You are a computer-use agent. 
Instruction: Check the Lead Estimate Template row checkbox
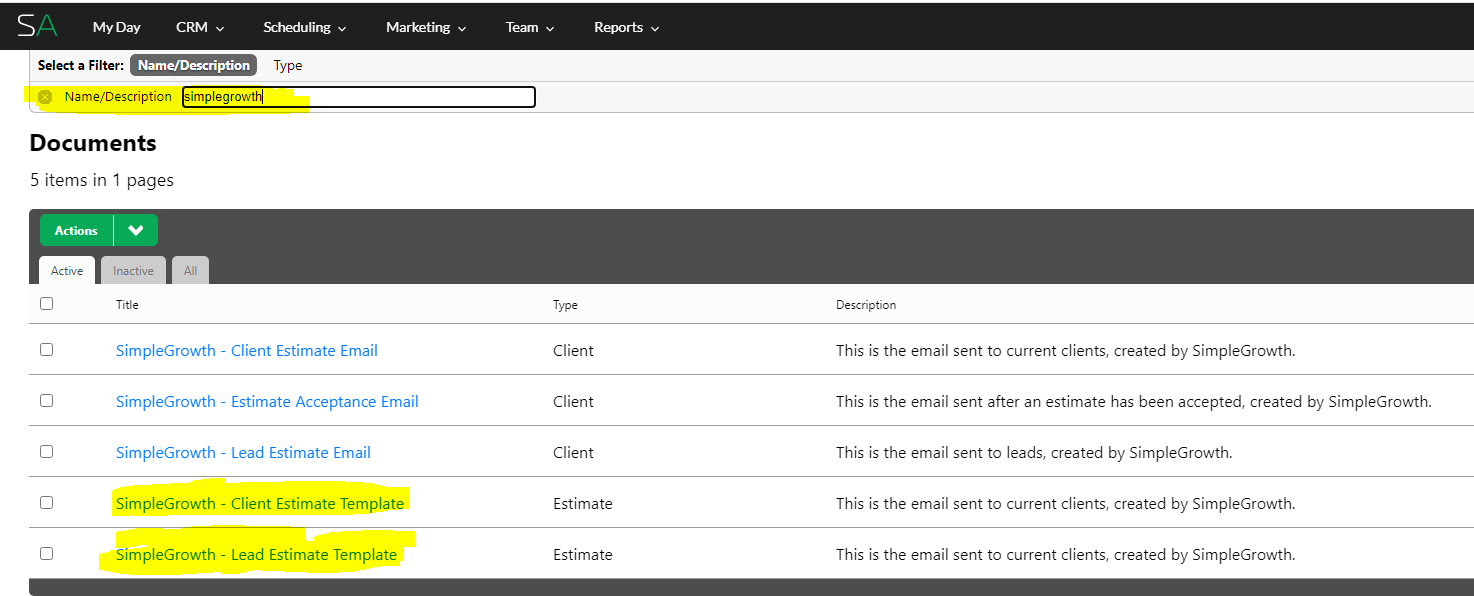click(x=46, y=554)
